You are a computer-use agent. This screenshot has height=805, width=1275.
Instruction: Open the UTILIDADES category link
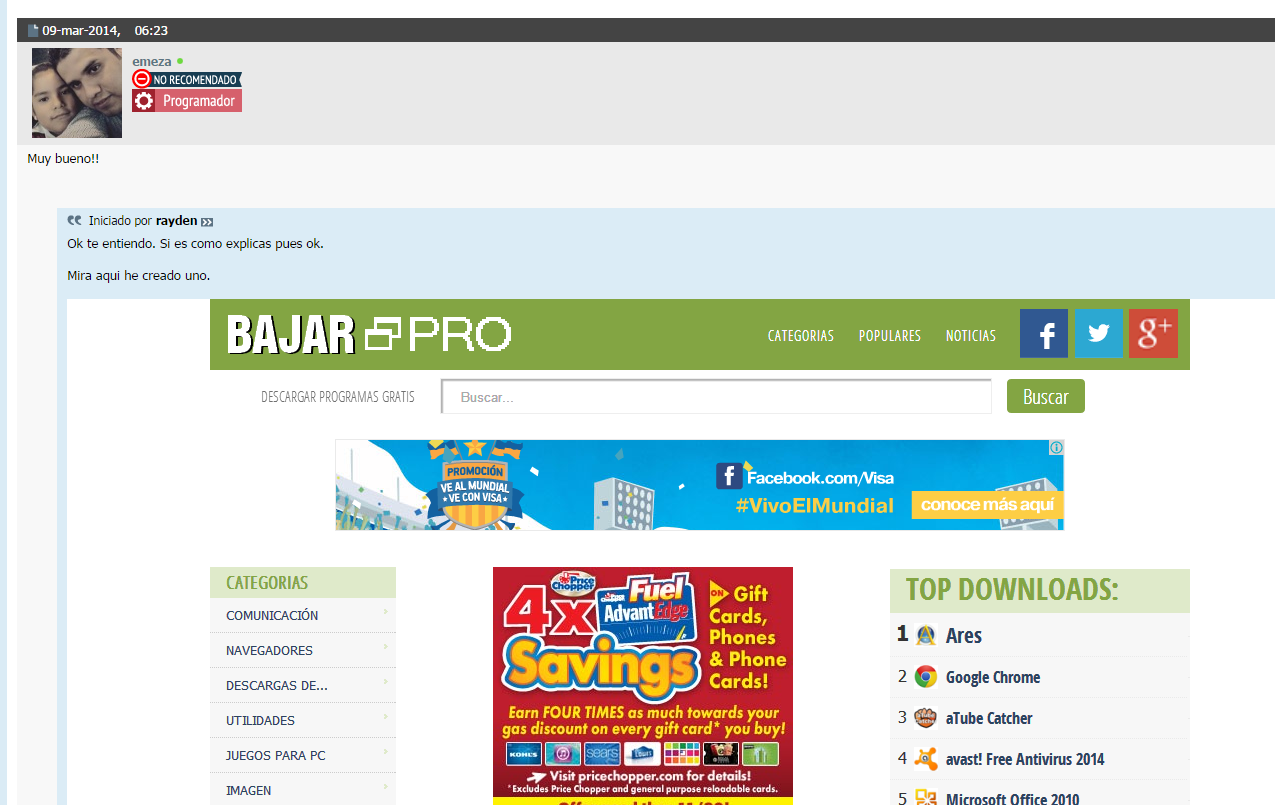coord(260,721)
